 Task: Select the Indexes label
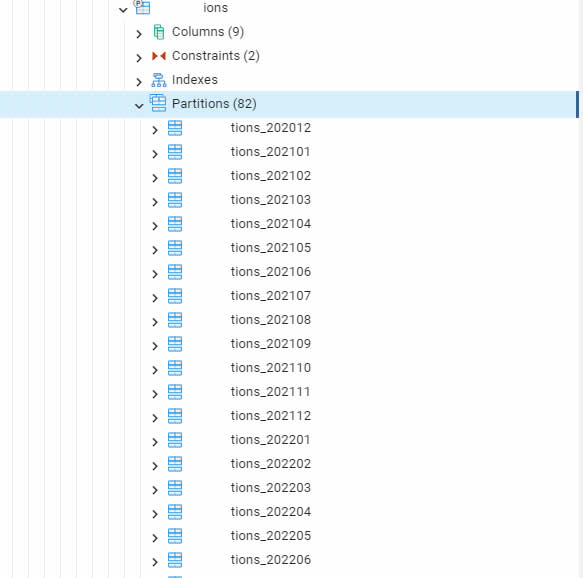(x=195, y=80)
